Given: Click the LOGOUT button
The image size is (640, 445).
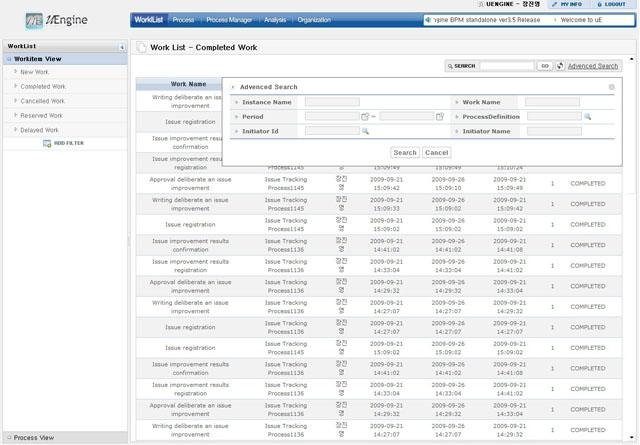Looking at the screenshot, I should [x=611, y=4].
